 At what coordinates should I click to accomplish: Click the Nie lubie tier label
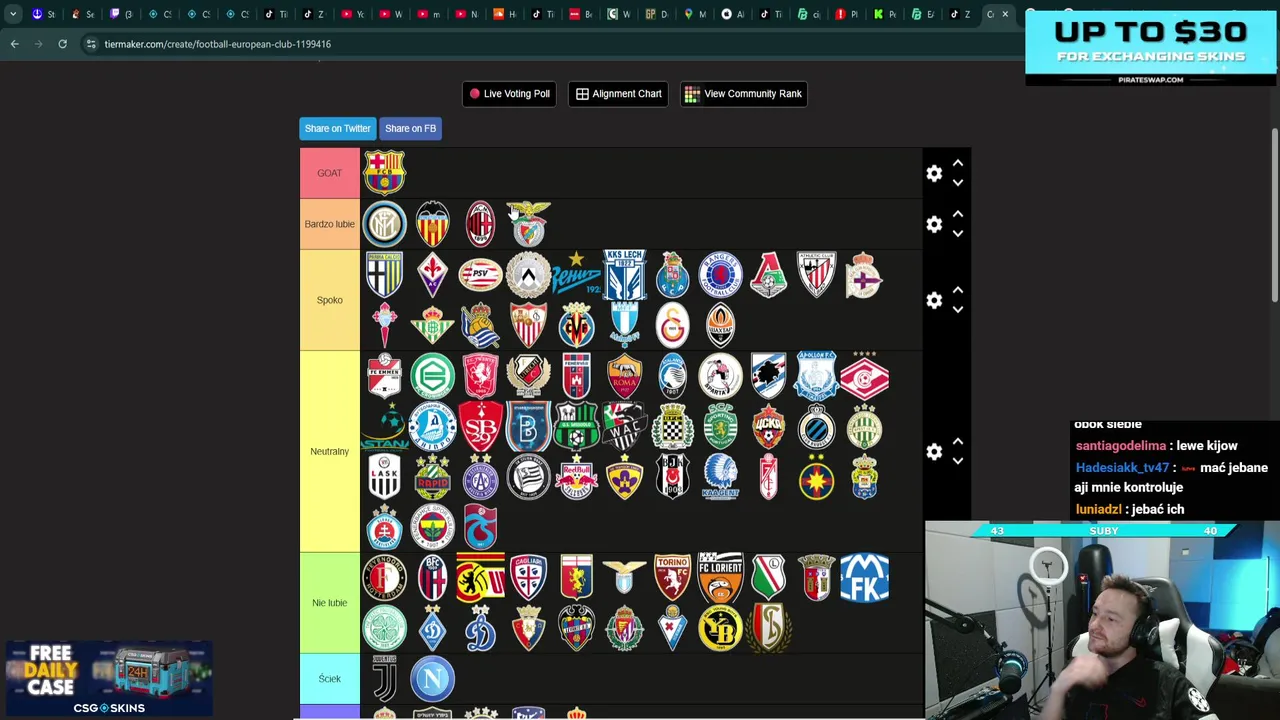point(329,603)
